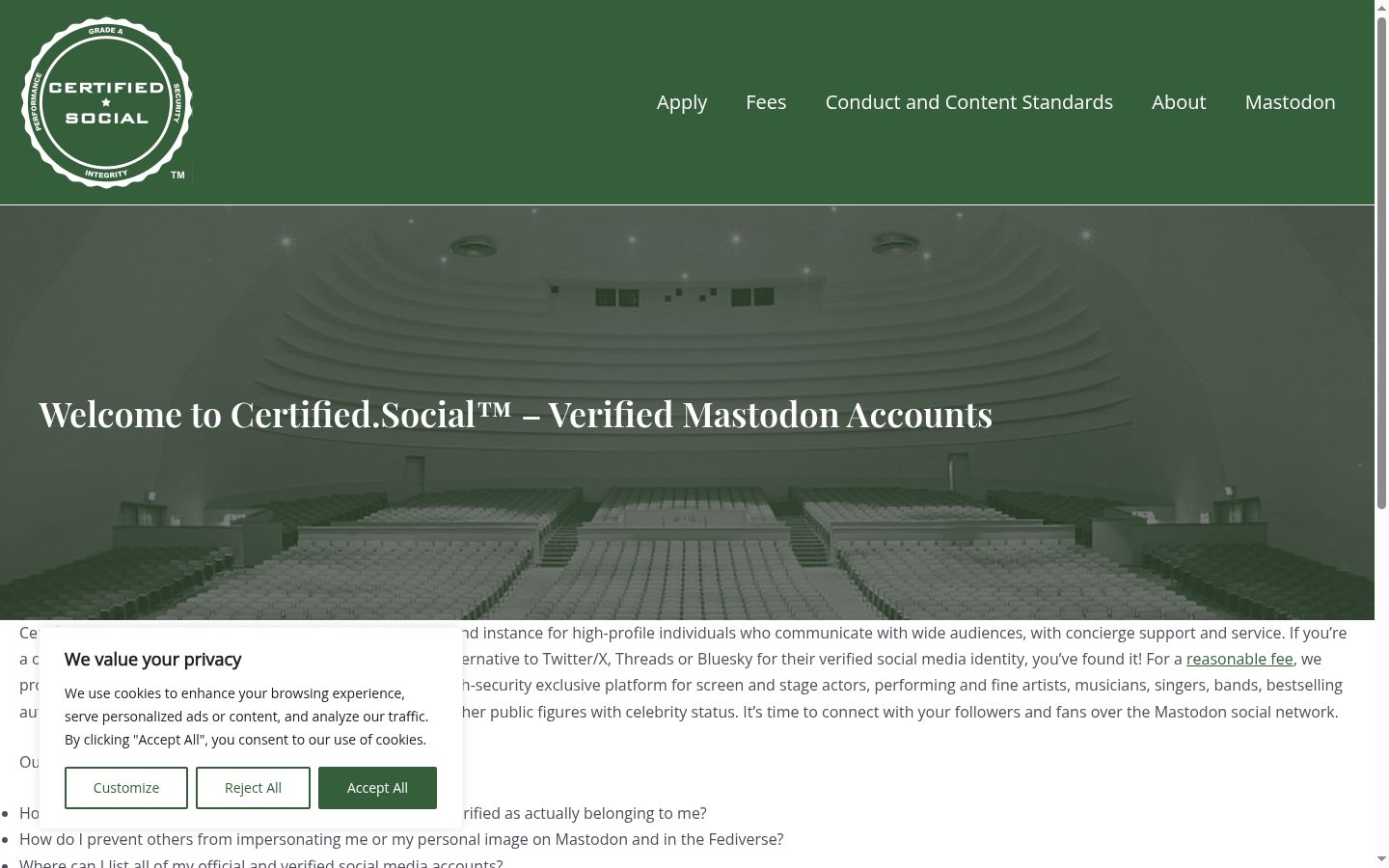The height and width of the screenshot is (868, 1389).
Task: Click the TM mark beside the logo
Action: 177,176
